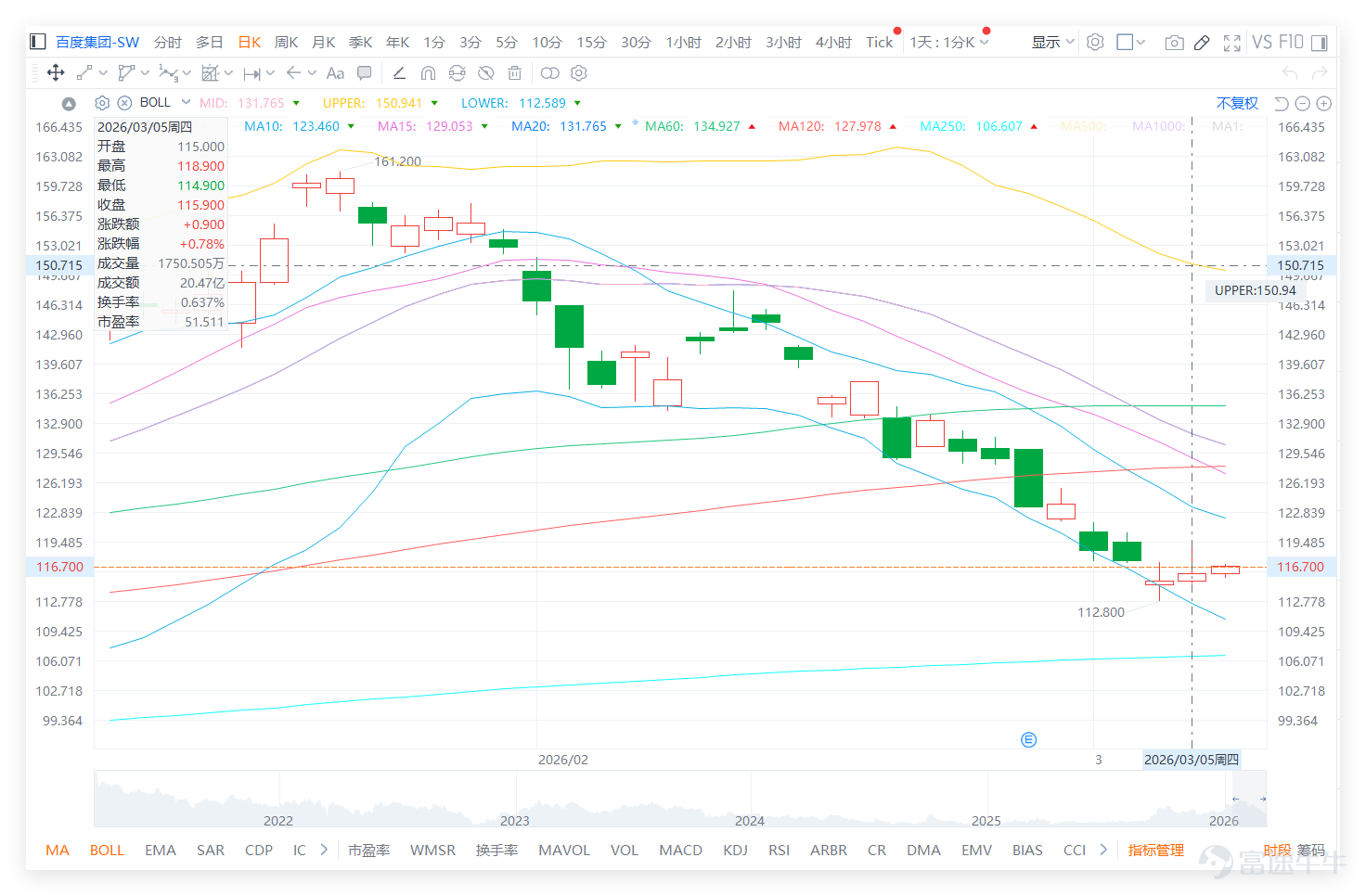1366x896 pixels.
Task: Toggle MA10 line visibility arrow
Action: point(351,126)
